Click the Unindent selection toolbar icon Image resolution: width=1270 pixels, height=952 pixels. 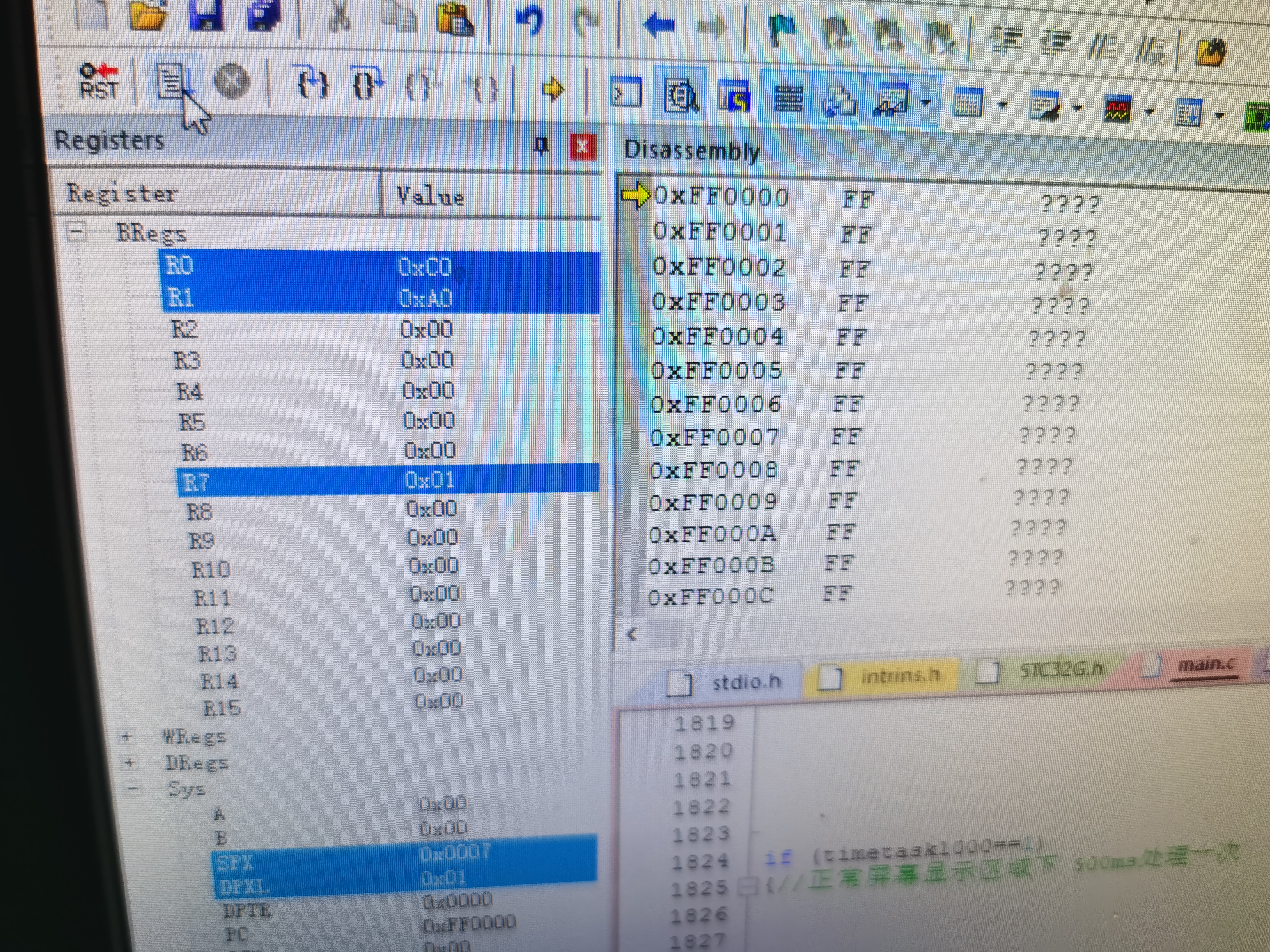coord(1056,43)
